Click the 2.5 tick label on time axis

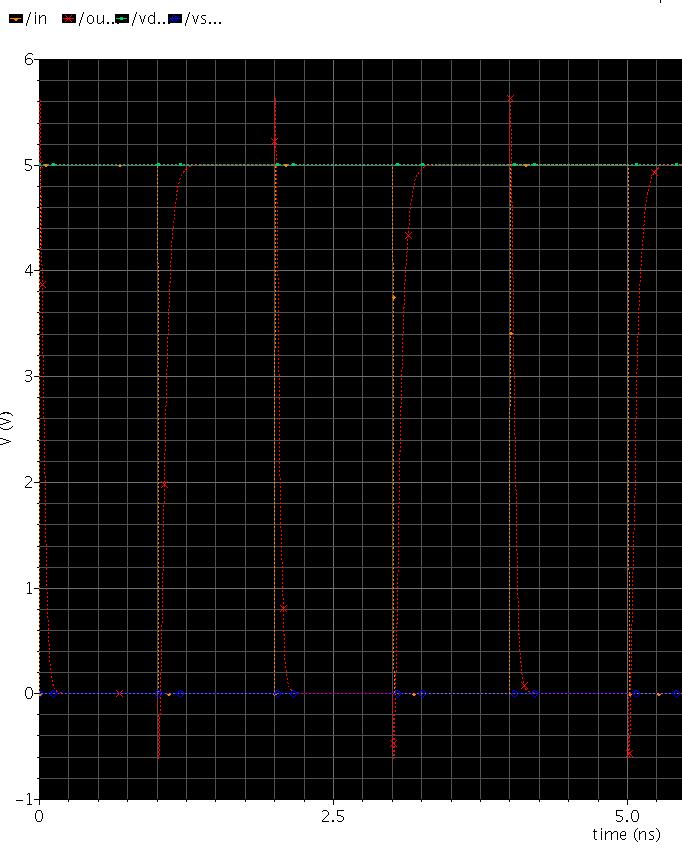point(333,816)
